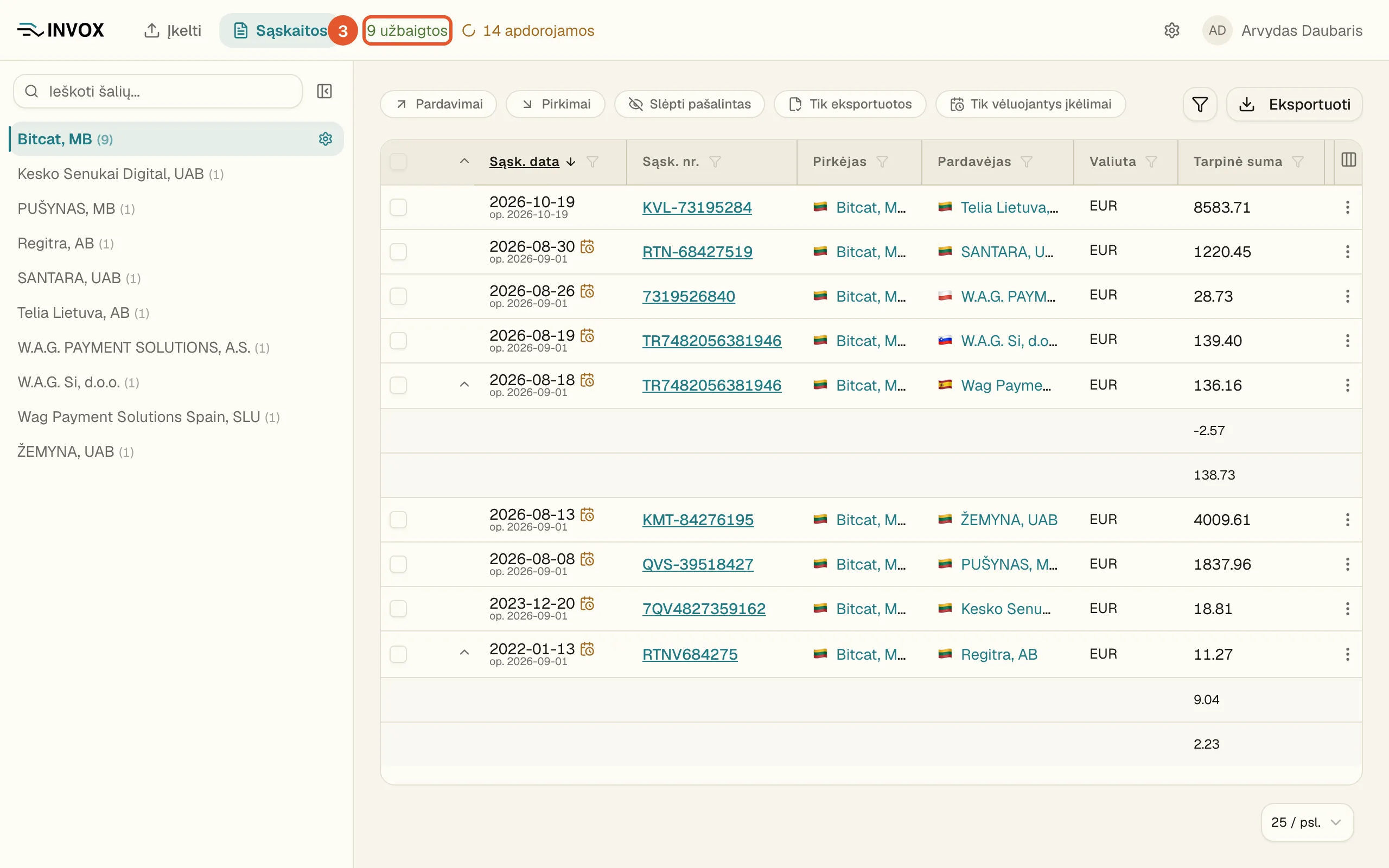Open the Įkelti upload tab
This screenshot has height=868, width=1389.
click(173, 30)
